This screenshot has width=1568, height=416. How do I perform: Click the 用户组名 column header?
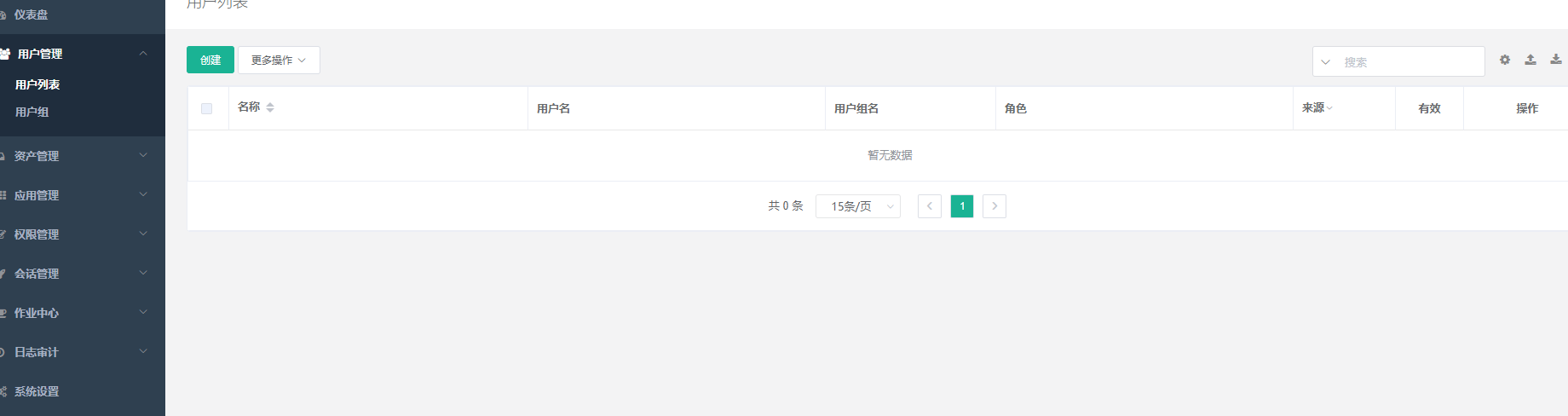click(856, 108)
